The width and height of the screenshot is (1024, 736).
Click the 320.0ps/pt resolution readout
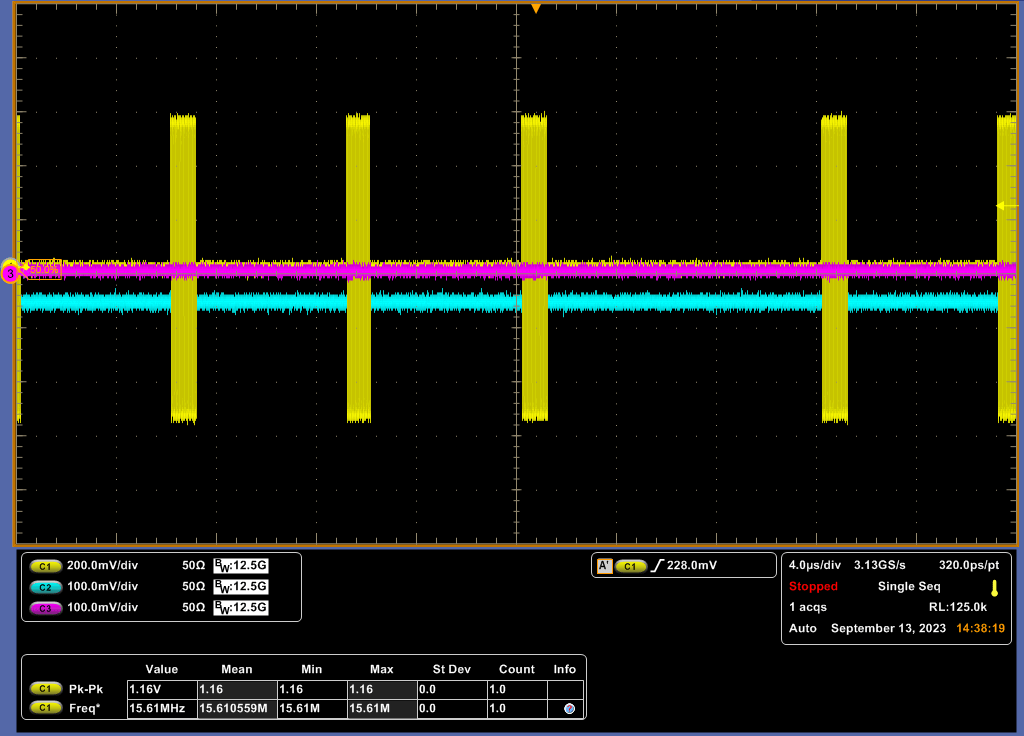point(969,566)
